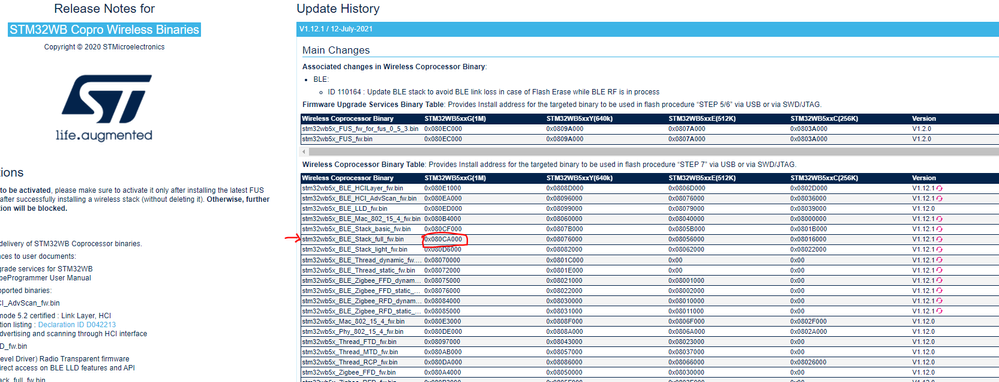The image size is (999, 382).
Task: Click 0x08016000 address in BLE_Stack_full row
Action: 809,239
